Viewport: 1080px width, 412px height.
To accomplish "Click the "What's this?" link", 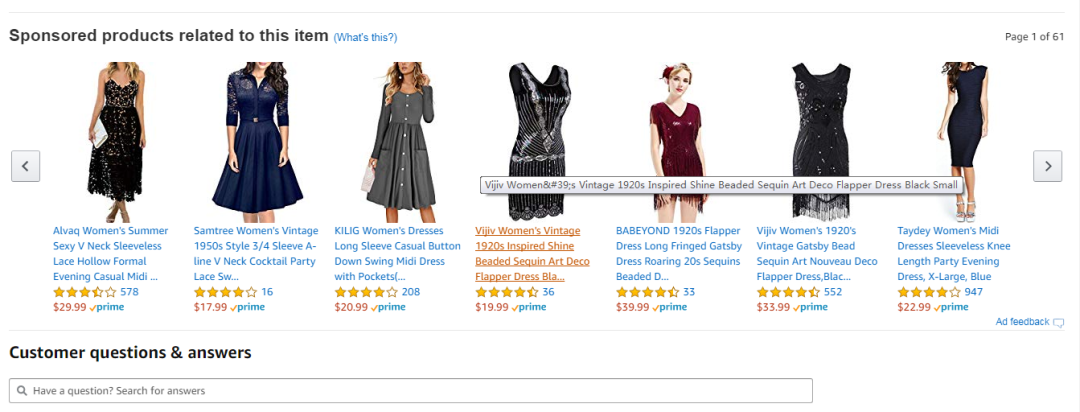I will coord(365,38).
